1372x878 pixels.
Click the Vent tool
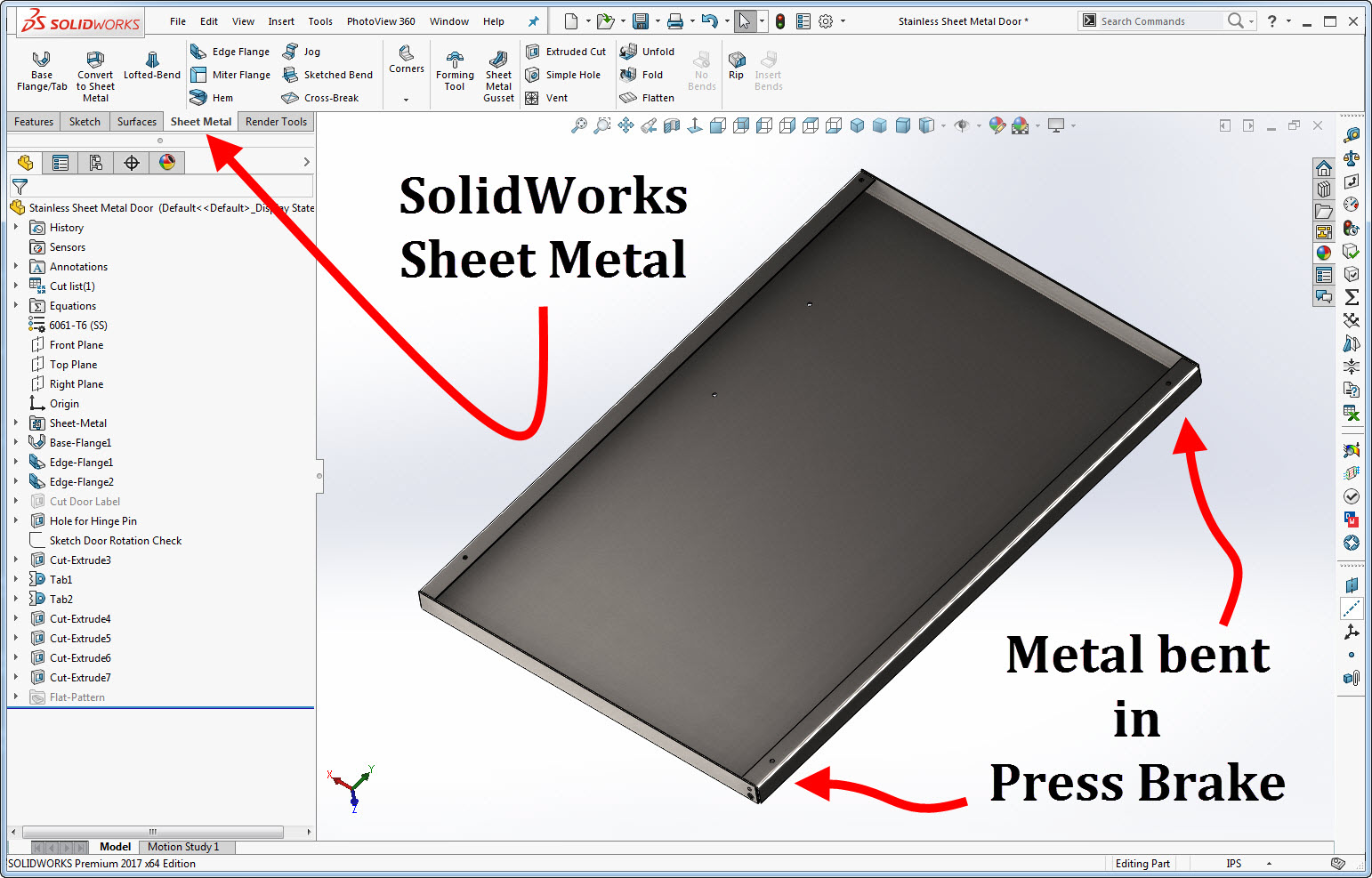click(545, 98)
